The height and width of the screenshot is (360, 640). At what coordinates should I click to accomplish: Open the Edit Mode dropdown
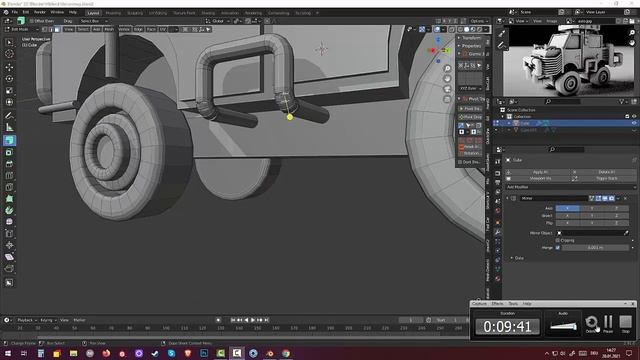(21, 29)
